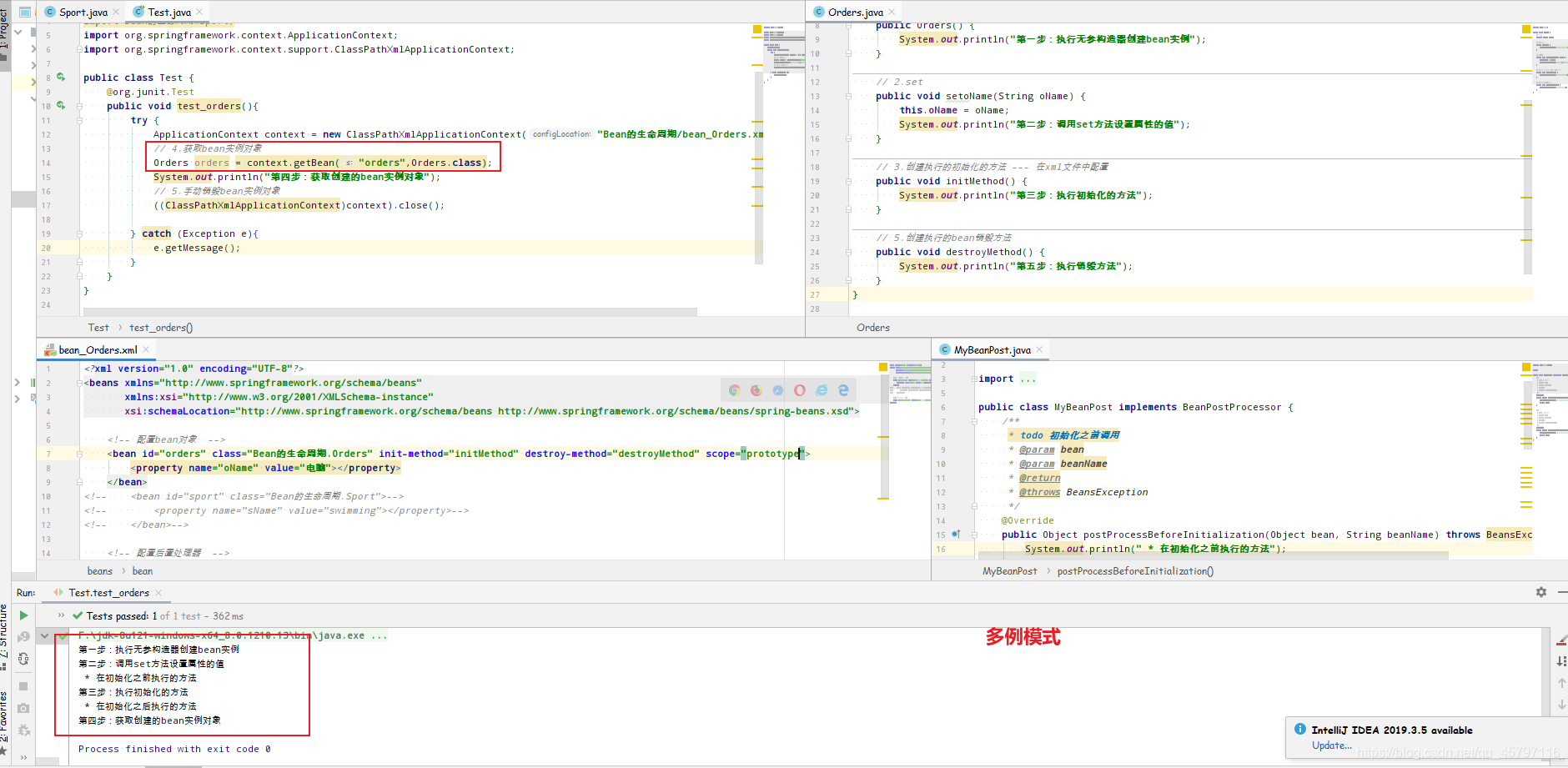Click run test gutter icon beside test_orders

point(61,106)
